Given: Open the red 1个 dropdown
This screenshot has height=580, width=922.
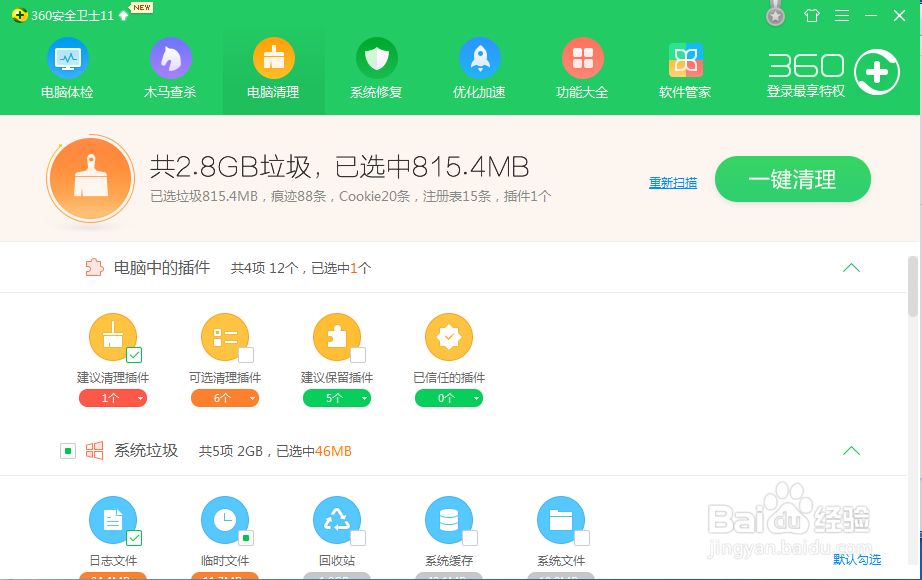Looking at the screenshot, I should tap(113, 398).
